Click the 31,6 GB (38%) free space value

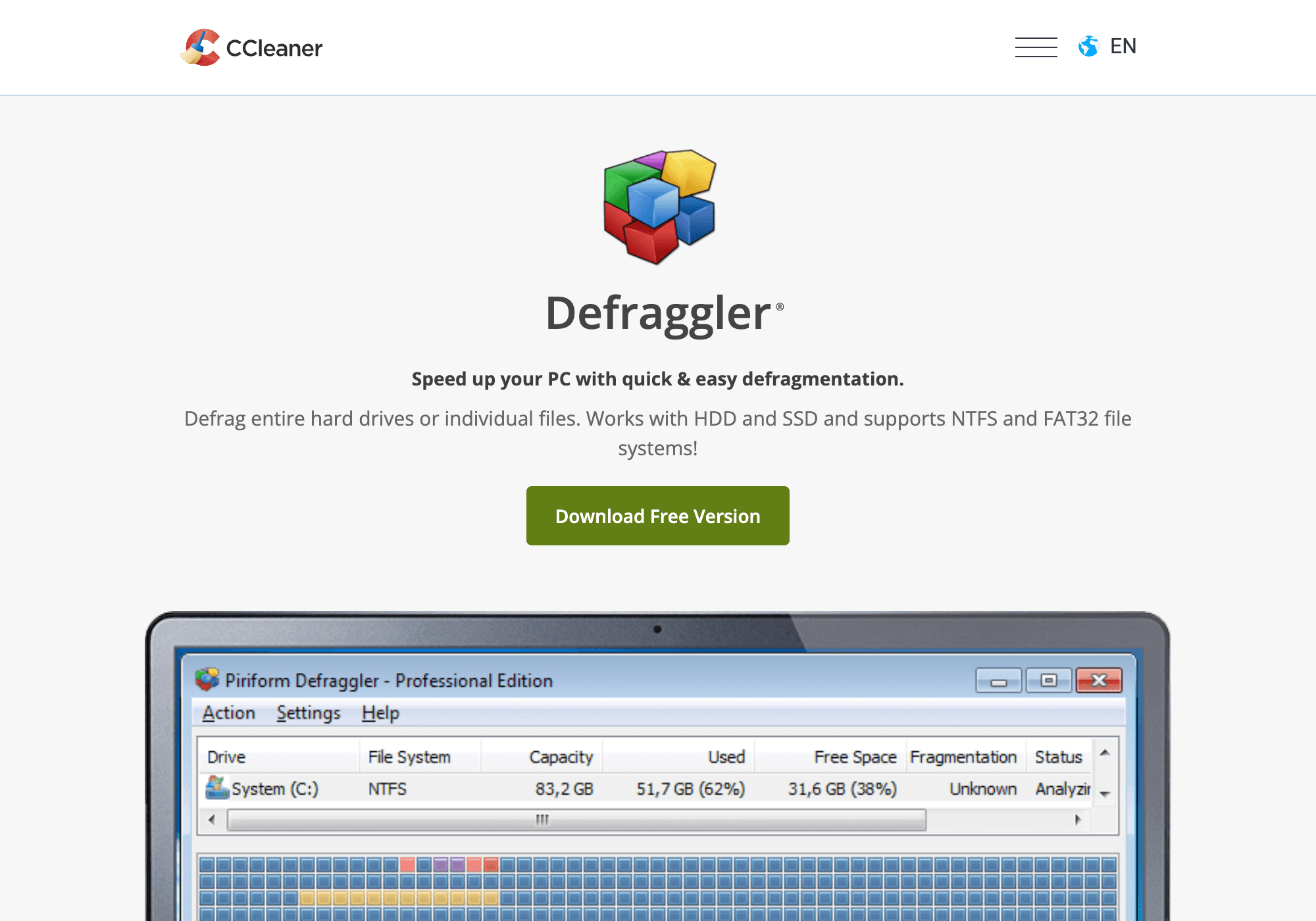842,789
